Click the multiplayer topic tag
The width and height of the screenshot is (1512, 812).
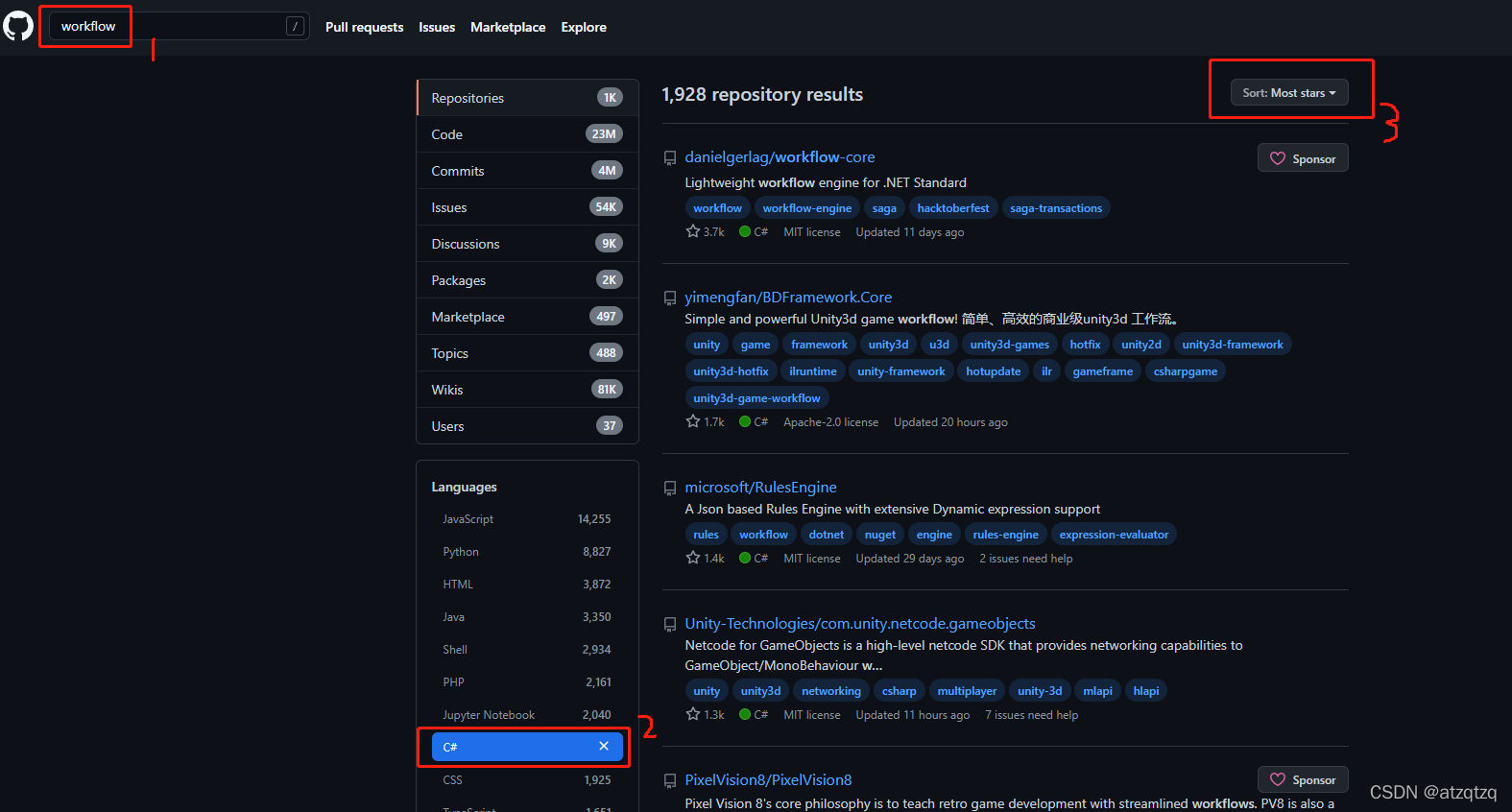[x=966, y=691]
